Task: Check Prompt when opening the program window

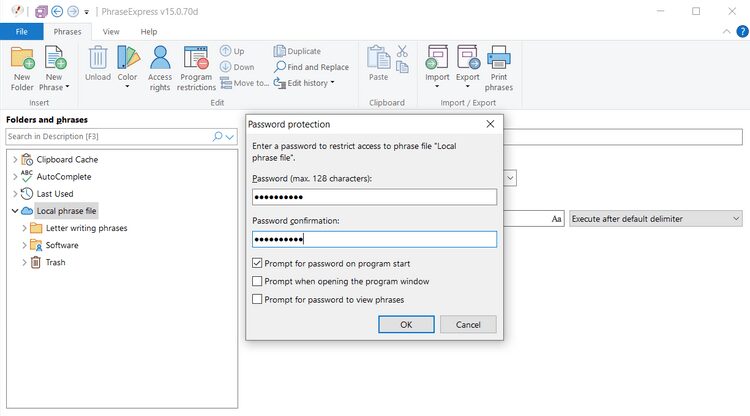Action: coord(257,281)
